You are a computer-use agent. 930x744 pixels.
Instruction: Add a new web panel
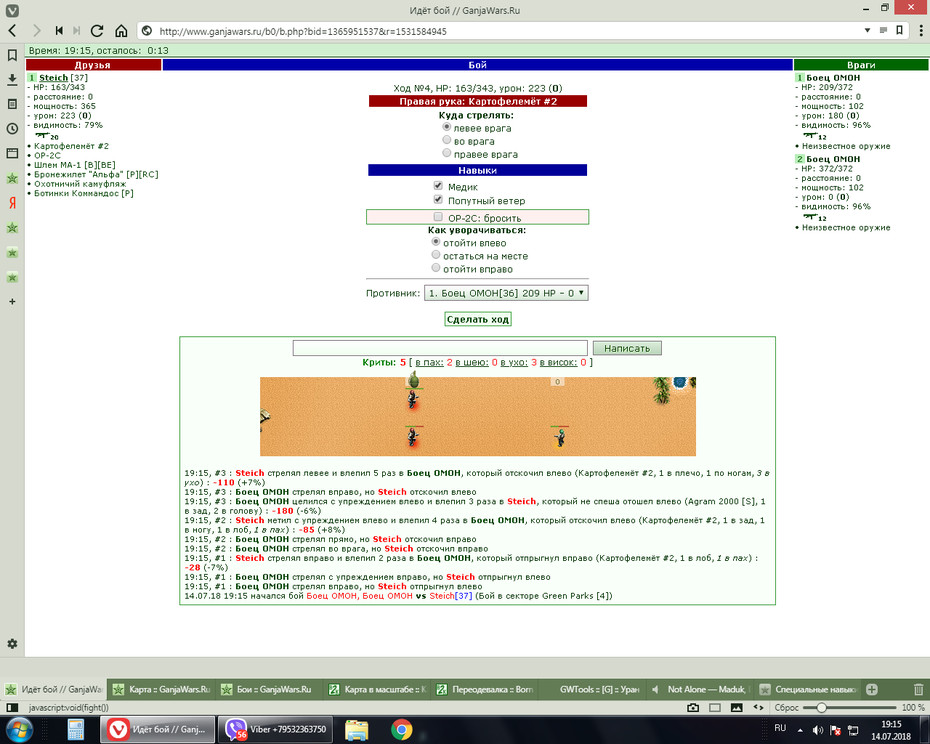pyautogui.click(x=12, y=301)
